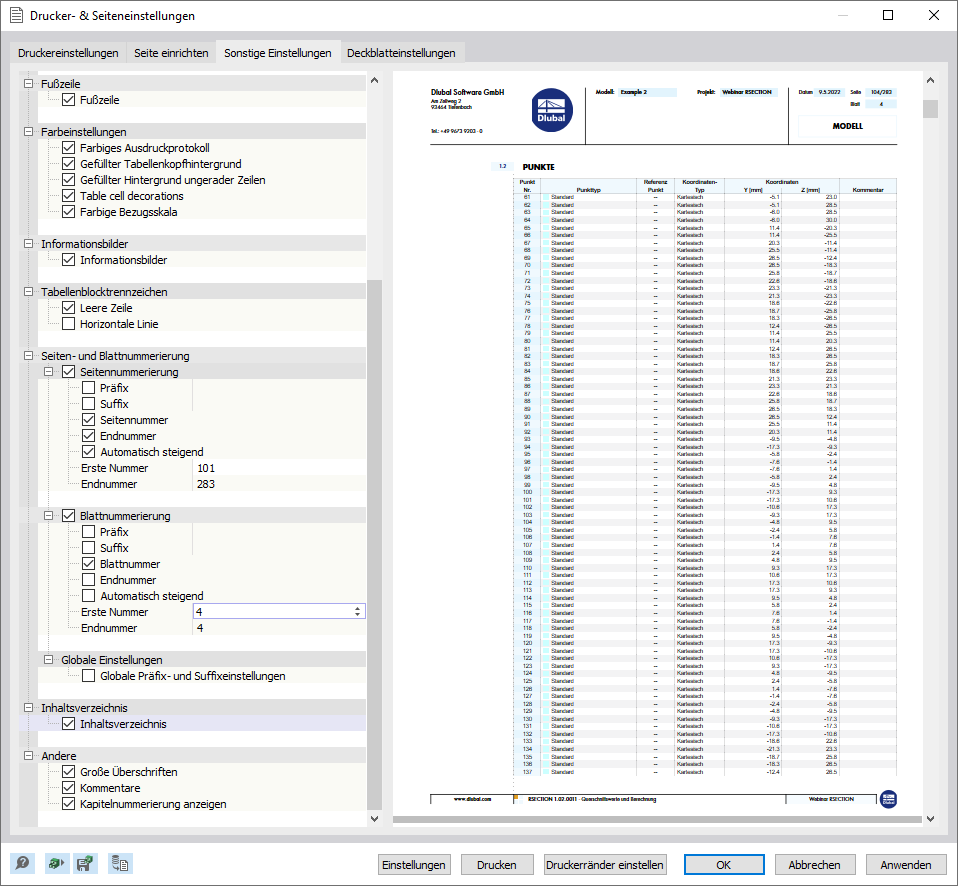
Task: Uncheck the Blattnummer checkbox
Action: [89, 563]
